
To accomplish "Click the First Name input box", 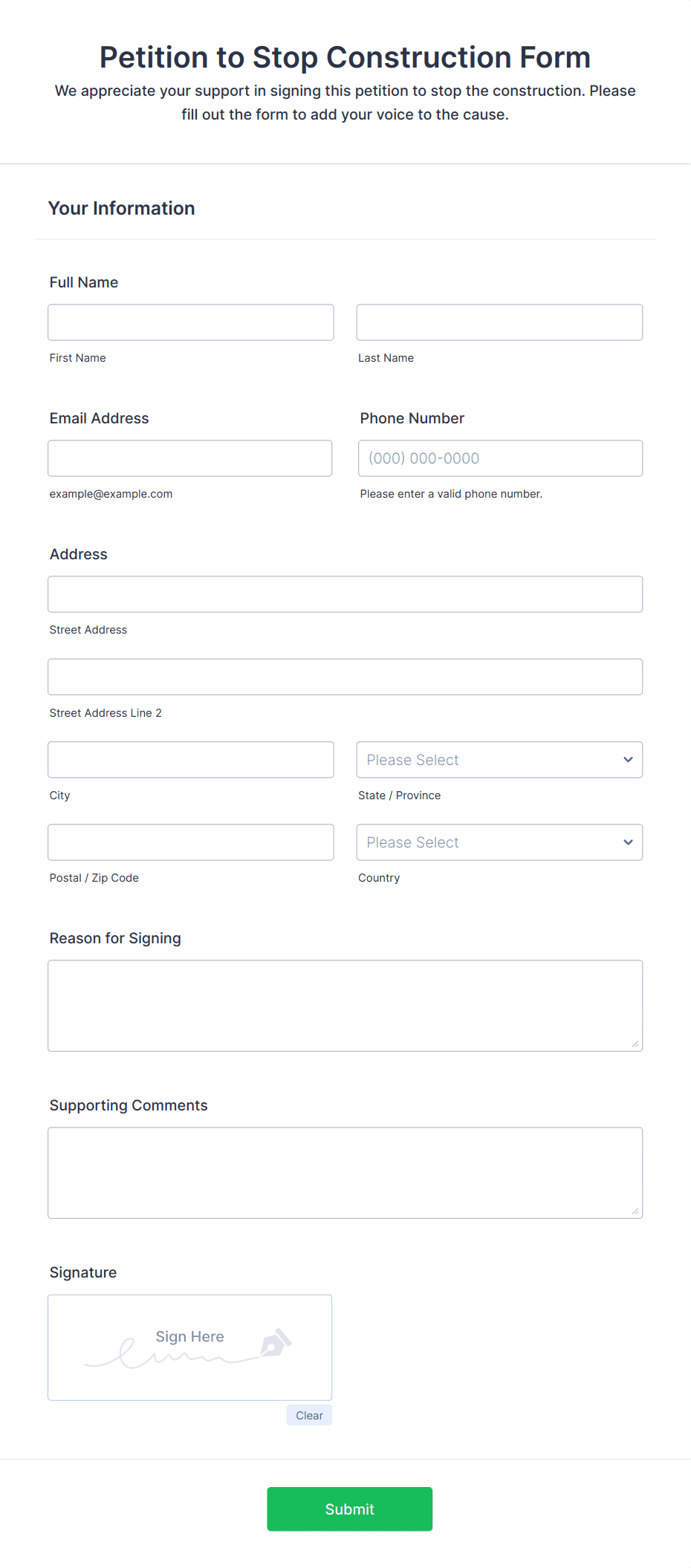I will pyautogui.click(x=190, y=322).
